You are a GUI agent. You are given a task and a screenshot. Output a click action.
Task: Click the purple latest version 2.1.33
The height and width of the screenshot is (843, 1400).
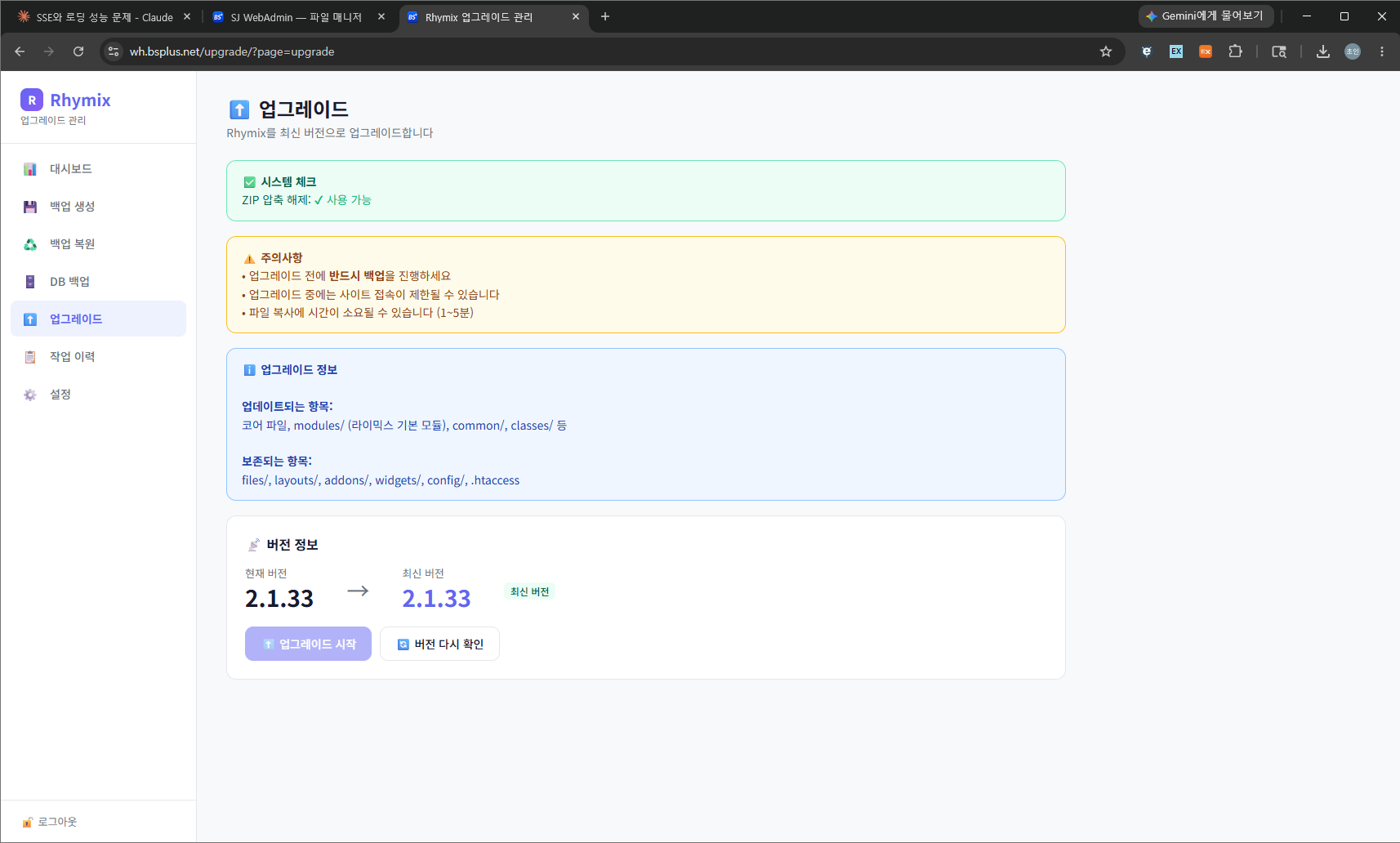pos(436,599)
